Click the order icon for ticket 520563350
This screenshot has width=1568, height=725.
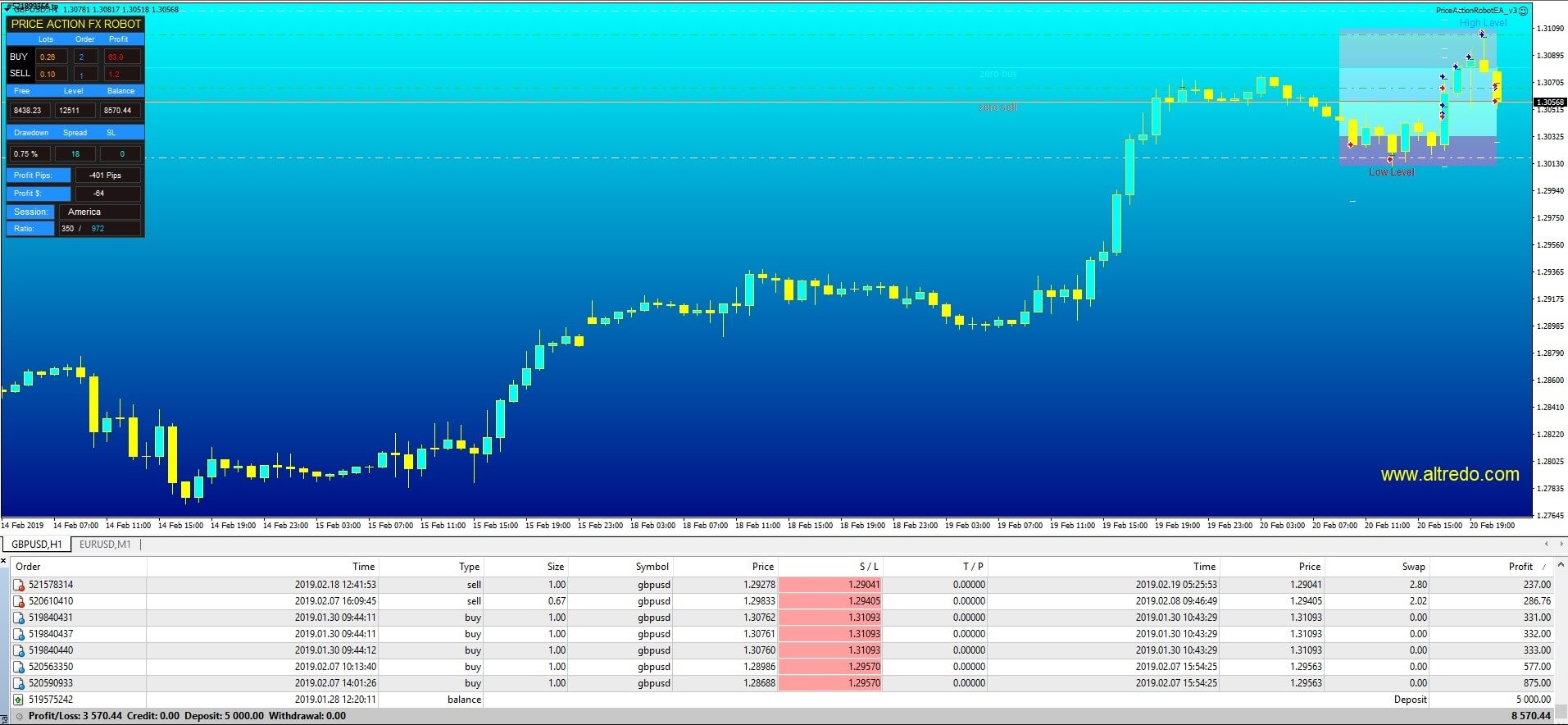[19, 667]
